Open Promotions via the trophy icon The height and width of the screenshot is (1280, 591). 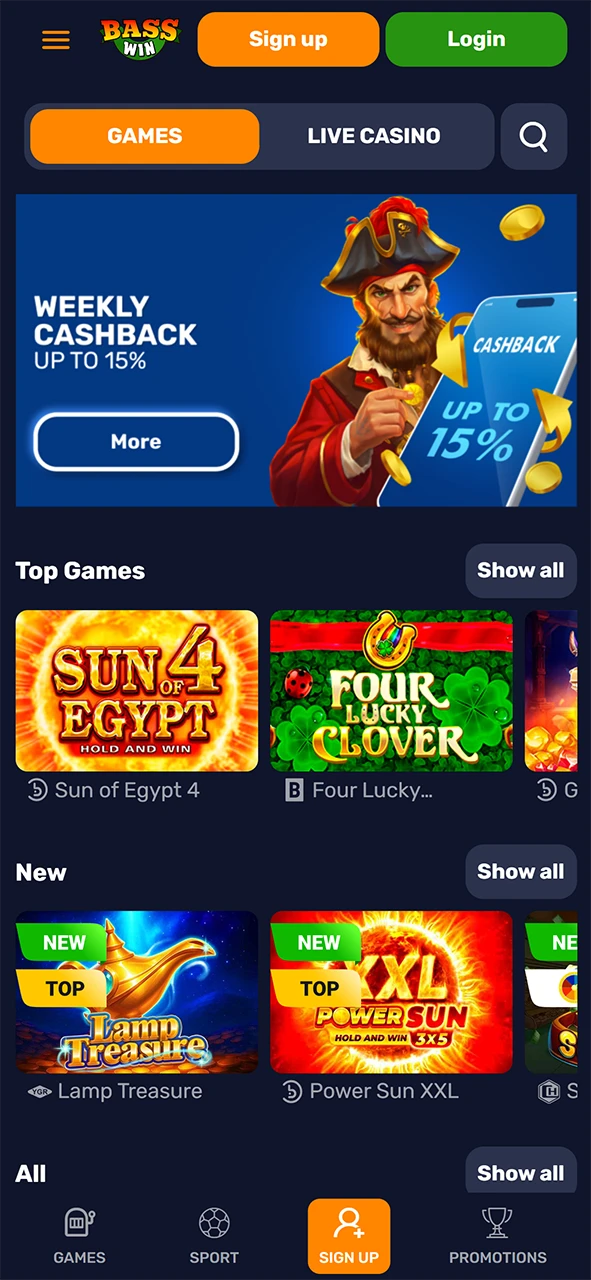pyautogui.click(x=497, y=1223)
